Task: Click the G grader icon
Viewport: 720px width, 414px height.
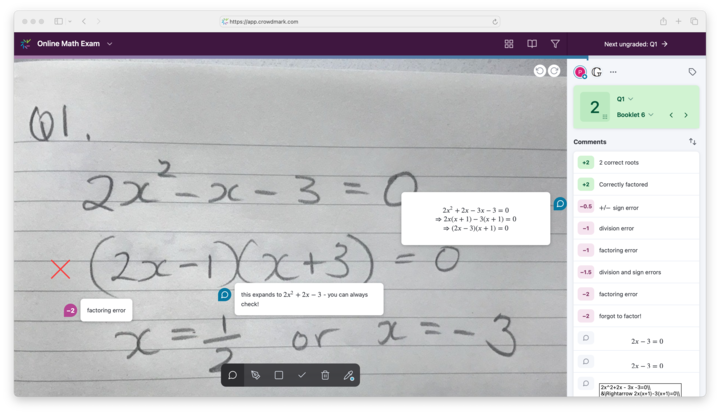Action: pyautogui.click(x=596, y=72)
